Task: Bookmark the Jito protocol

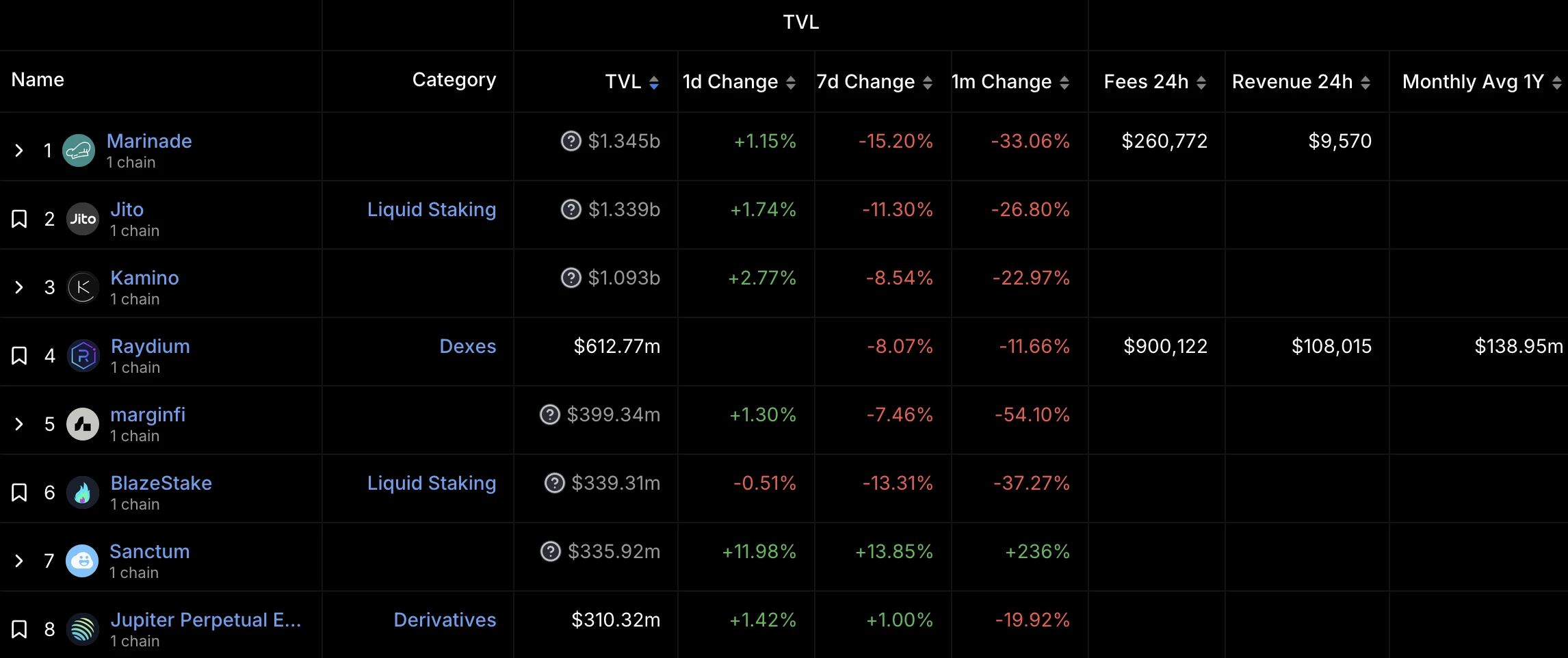Action: (x=19, y=219)
